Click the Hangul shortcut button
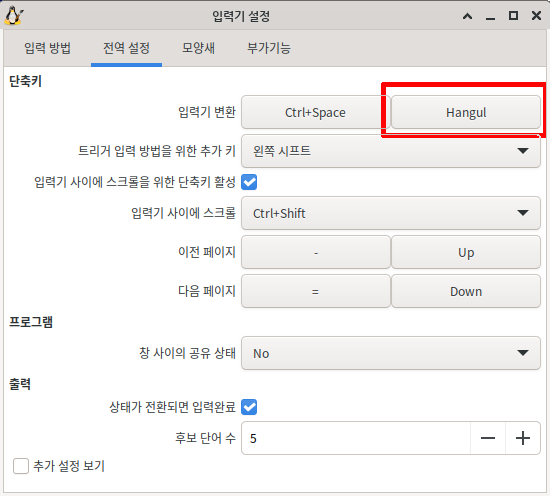 coord(466,112)
